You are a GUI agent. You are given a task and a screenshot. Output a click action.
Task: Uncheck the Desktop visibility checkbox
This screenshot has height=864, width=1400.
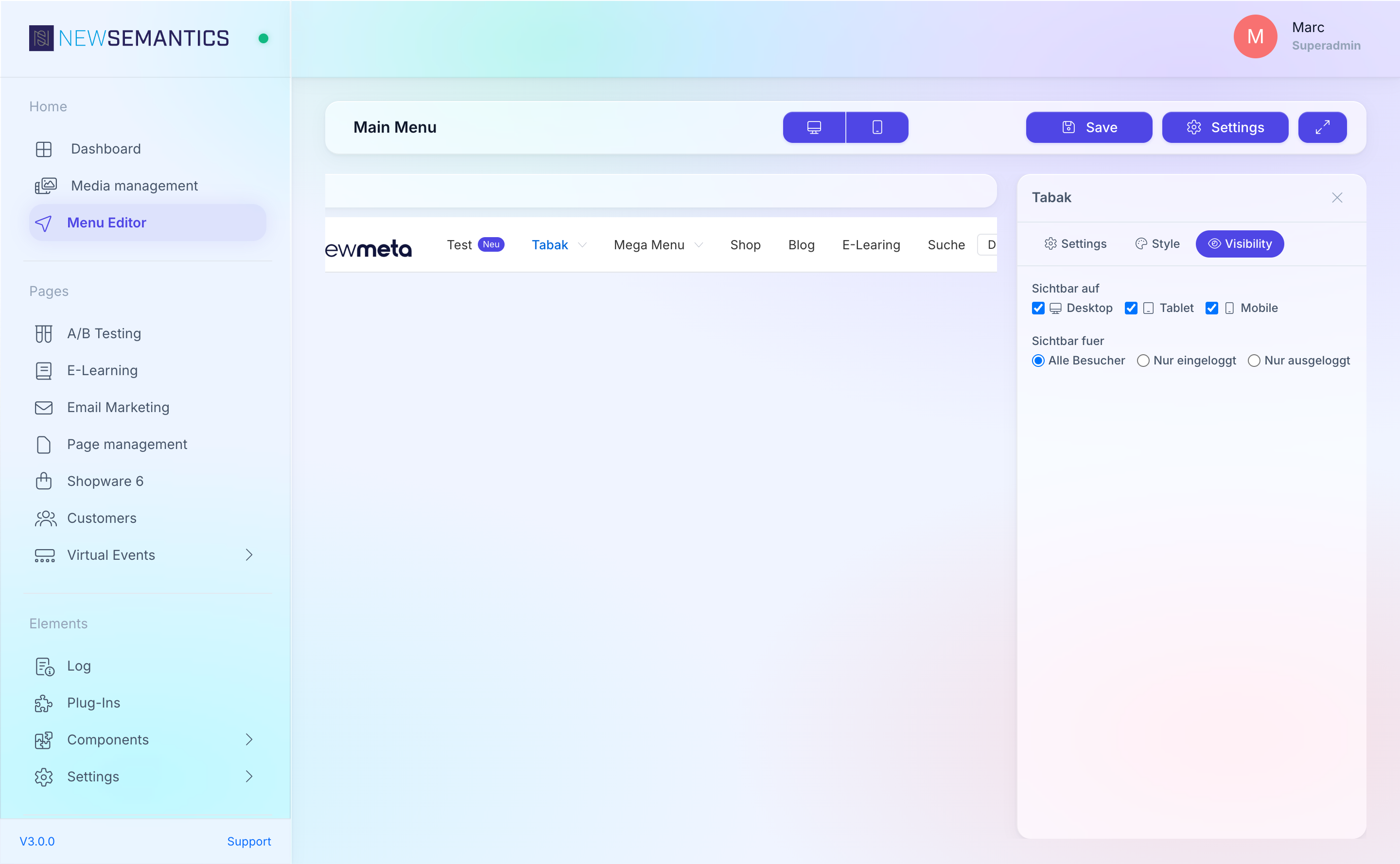pyautogui.click(x=1038, y=309)
